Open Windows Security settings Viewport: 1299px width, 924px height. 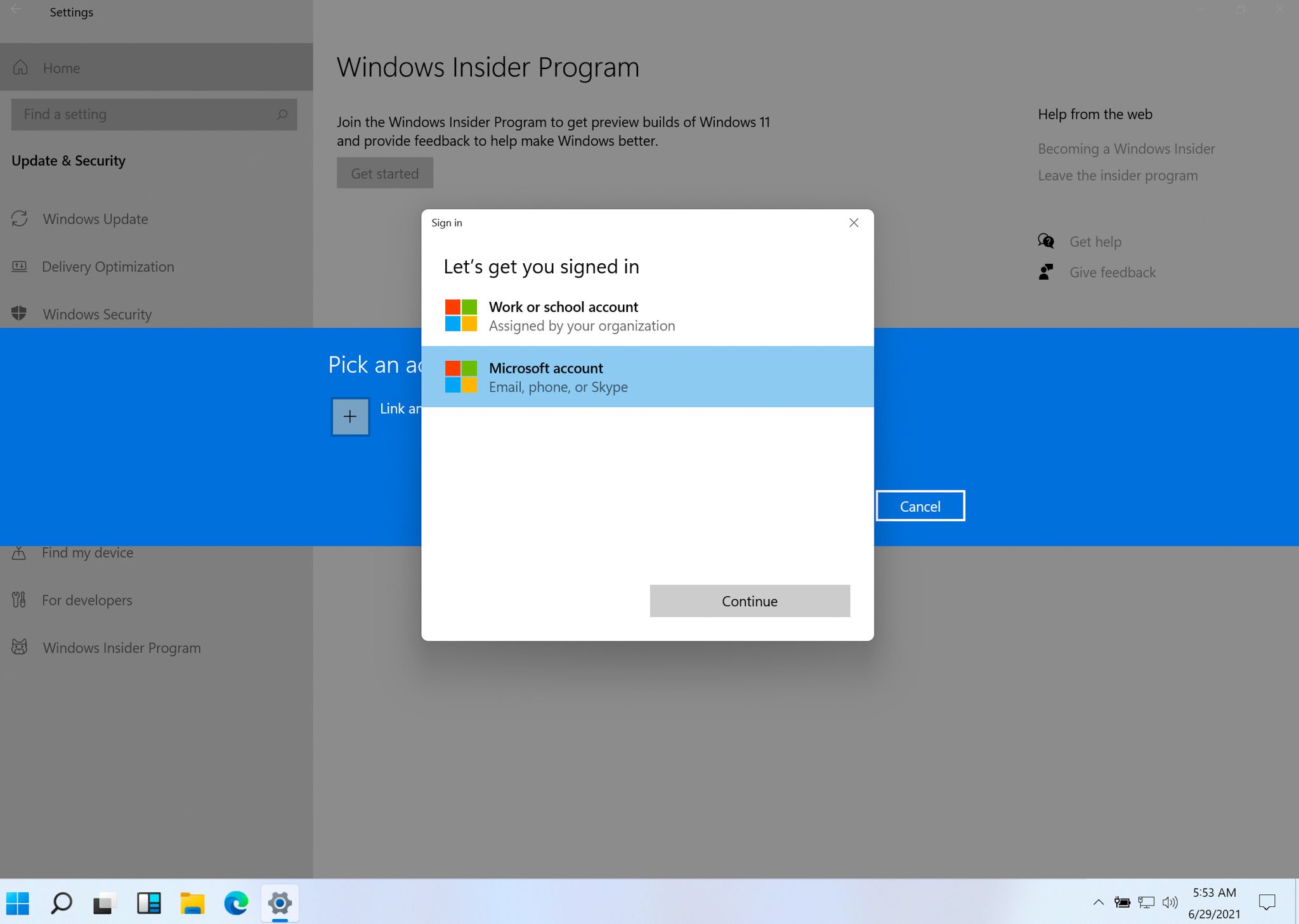tap(96, 314)
